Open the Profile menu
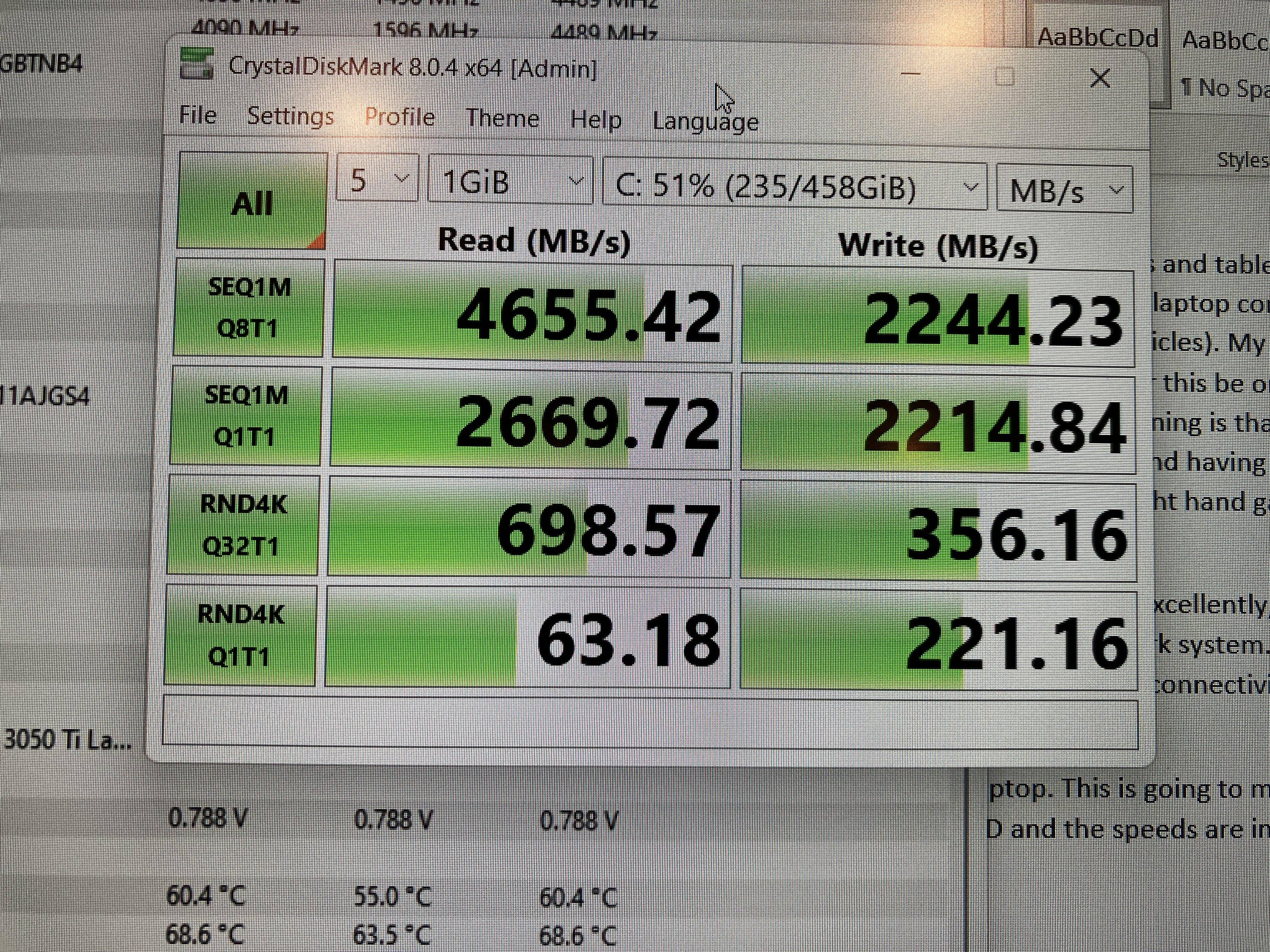1270x952 pixels. [400, 117]
